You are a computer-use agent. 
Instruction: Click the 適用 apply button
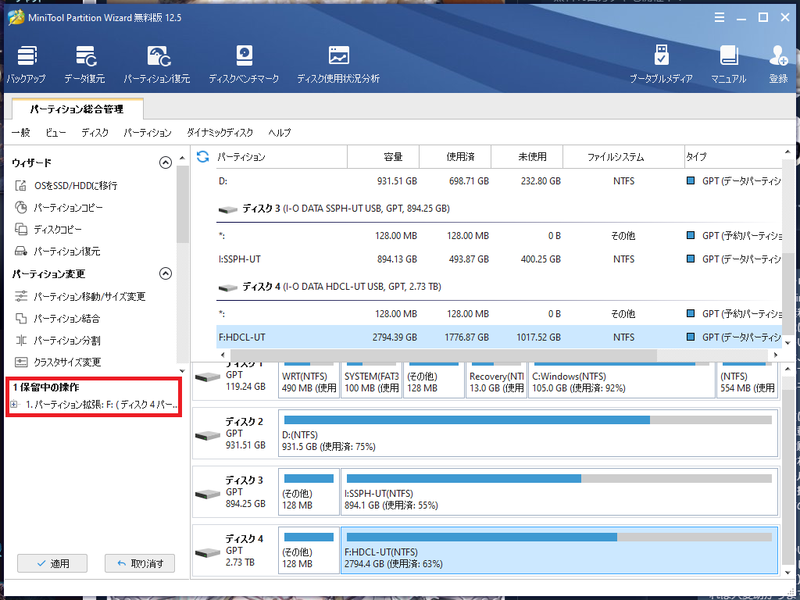(52, 563)
